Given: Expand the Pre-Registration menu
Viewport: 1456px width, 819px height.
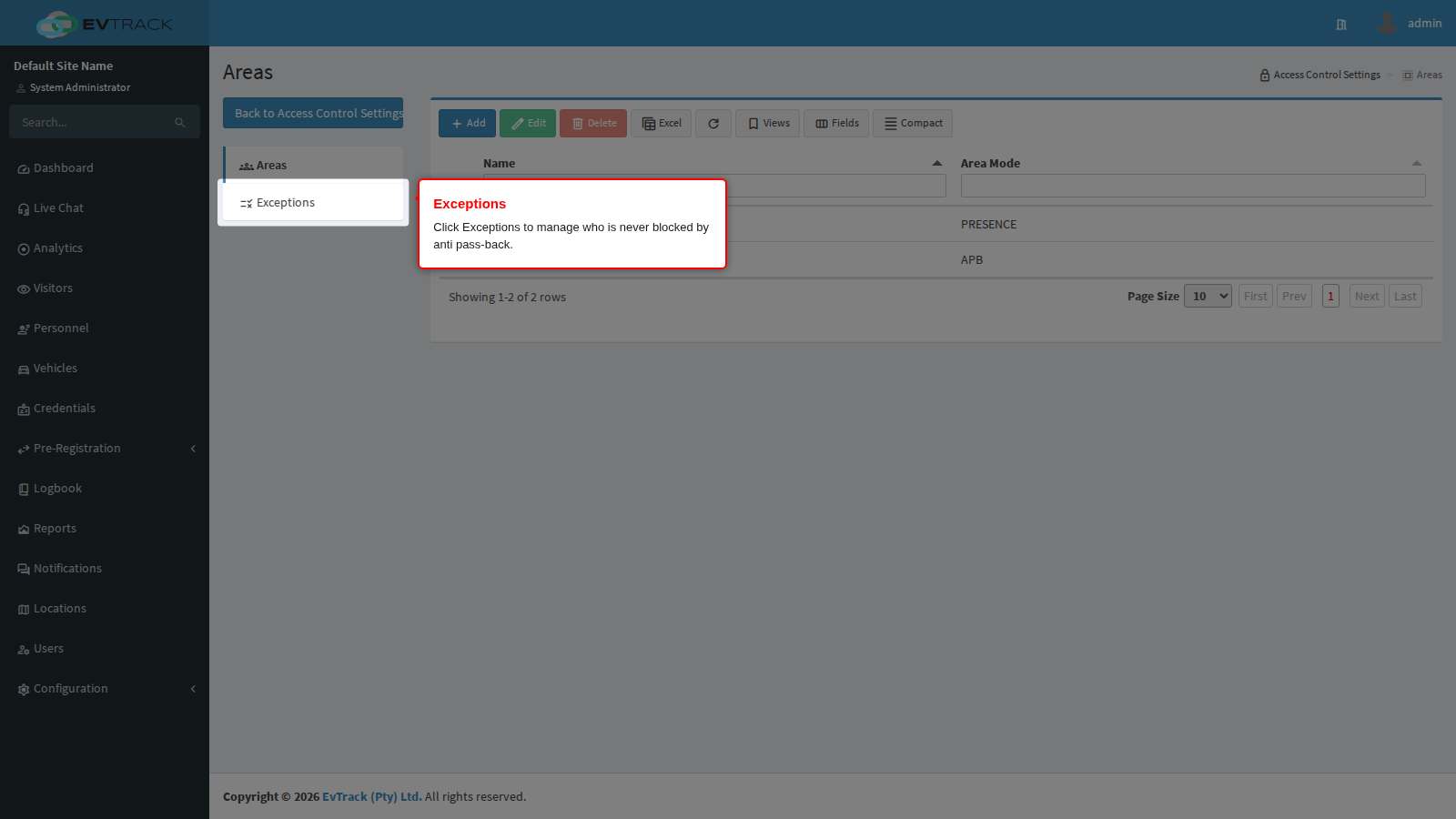Looking at the screenshot, I should click(x=105, y=449).
